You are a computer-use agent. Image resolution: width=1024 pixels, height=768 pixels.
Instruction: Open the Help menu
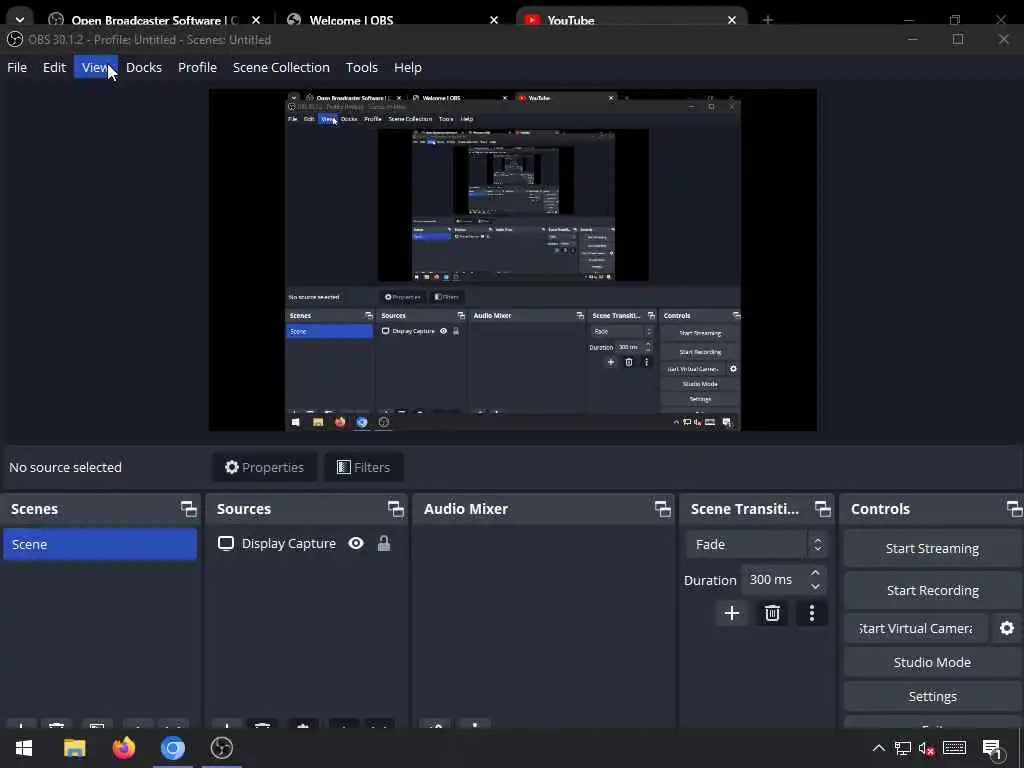pyautogui.click(x=408, y=67)
